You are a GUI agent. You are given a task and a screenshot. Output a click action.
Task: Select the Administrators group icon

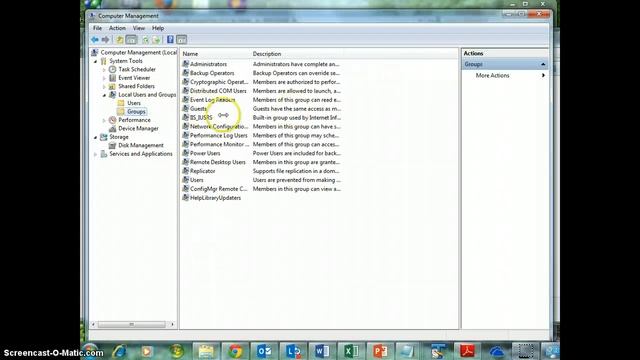(x=186, y=64)
